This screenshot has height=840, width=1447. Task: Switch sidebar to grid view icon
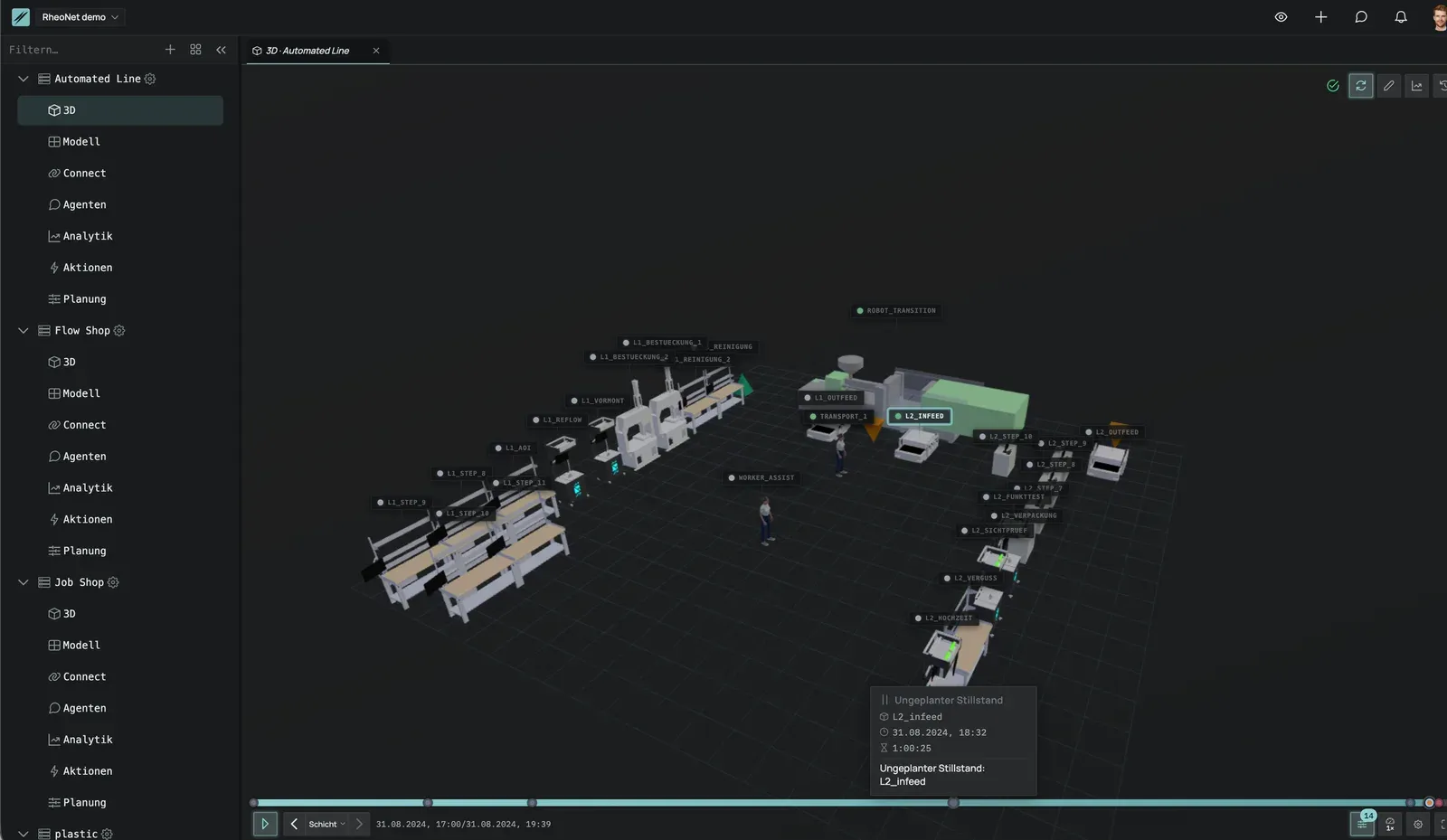coord(195,50)
